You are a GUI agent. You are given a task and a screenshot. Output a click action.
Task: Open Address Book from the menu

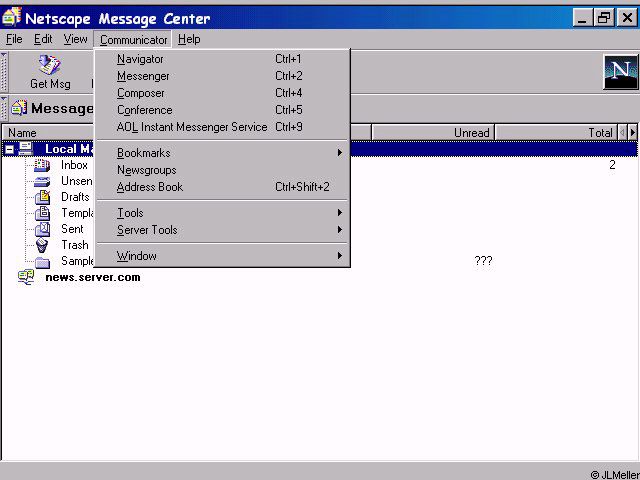223,187
